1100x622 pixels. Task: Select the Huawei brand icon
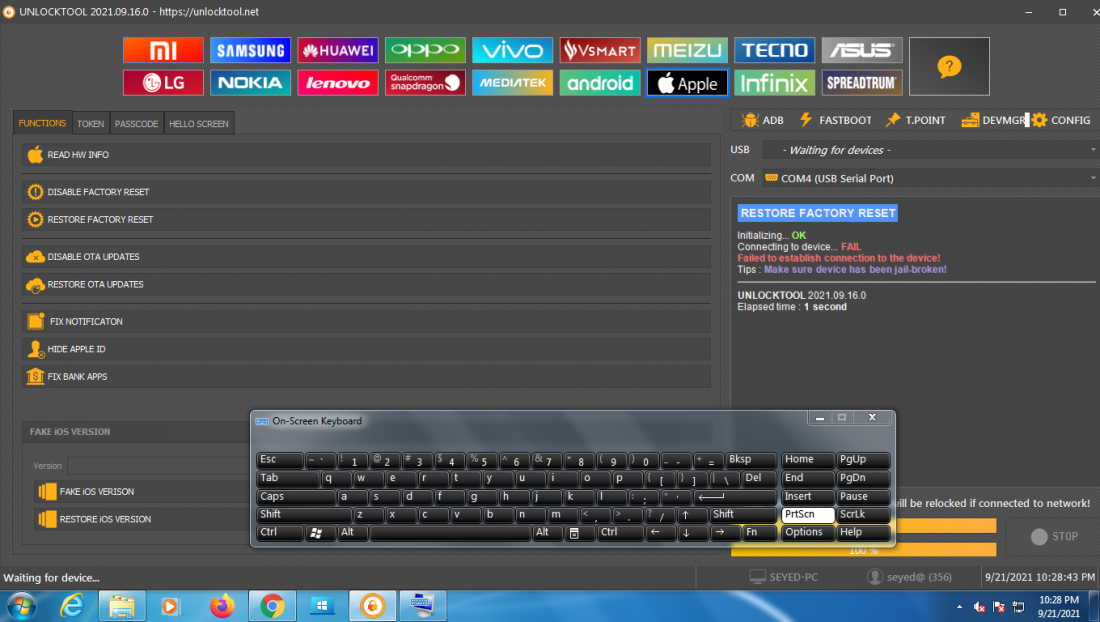[338, 50]
